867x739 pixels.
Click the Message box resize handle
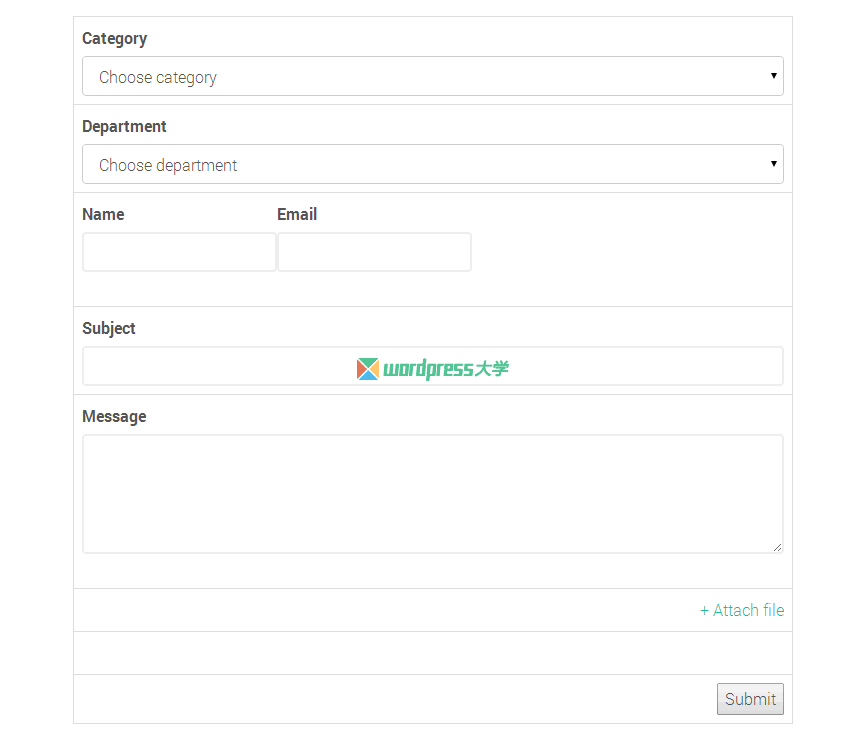777,547
